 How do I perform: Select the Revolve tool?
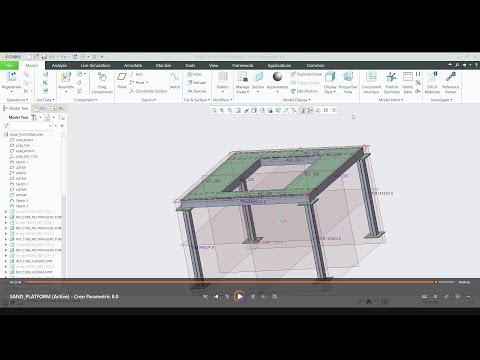pos(197,91)
